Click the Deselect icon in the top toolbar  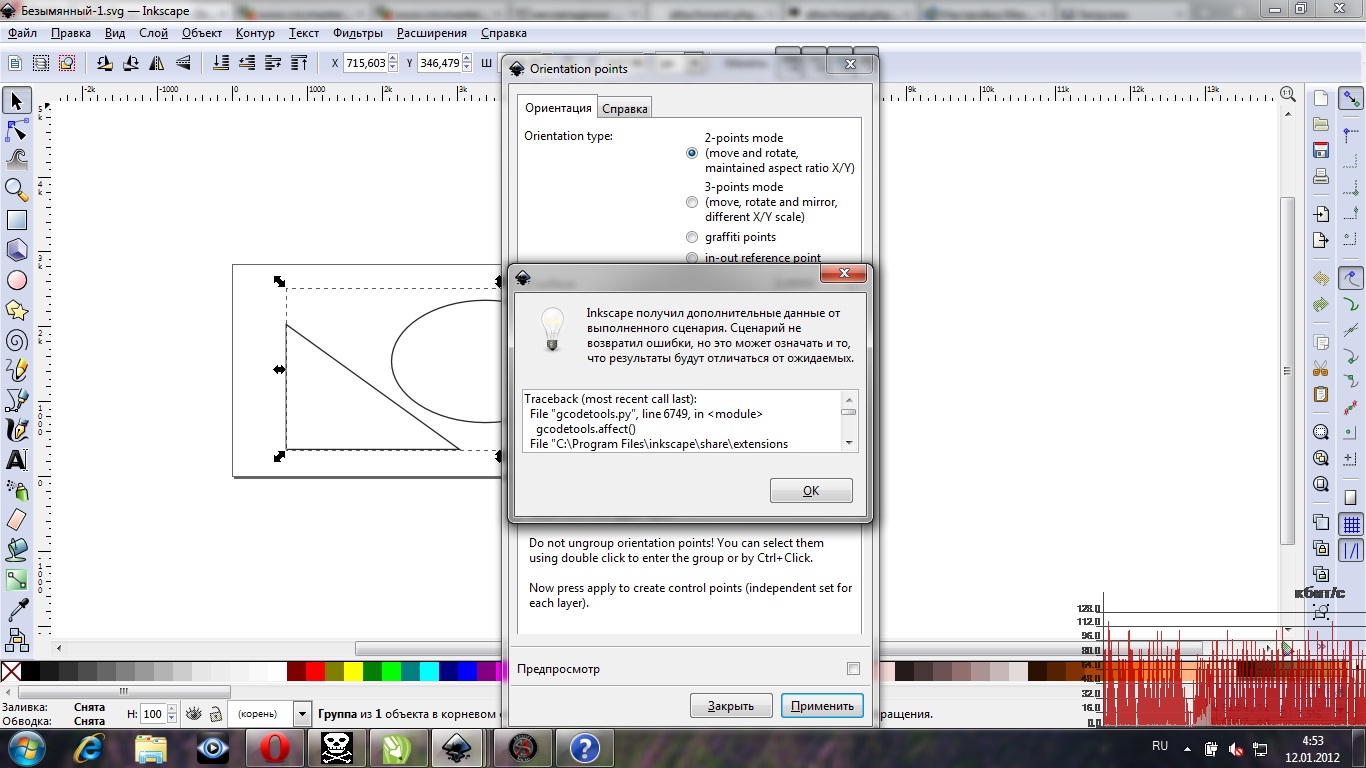coord(66,63)
